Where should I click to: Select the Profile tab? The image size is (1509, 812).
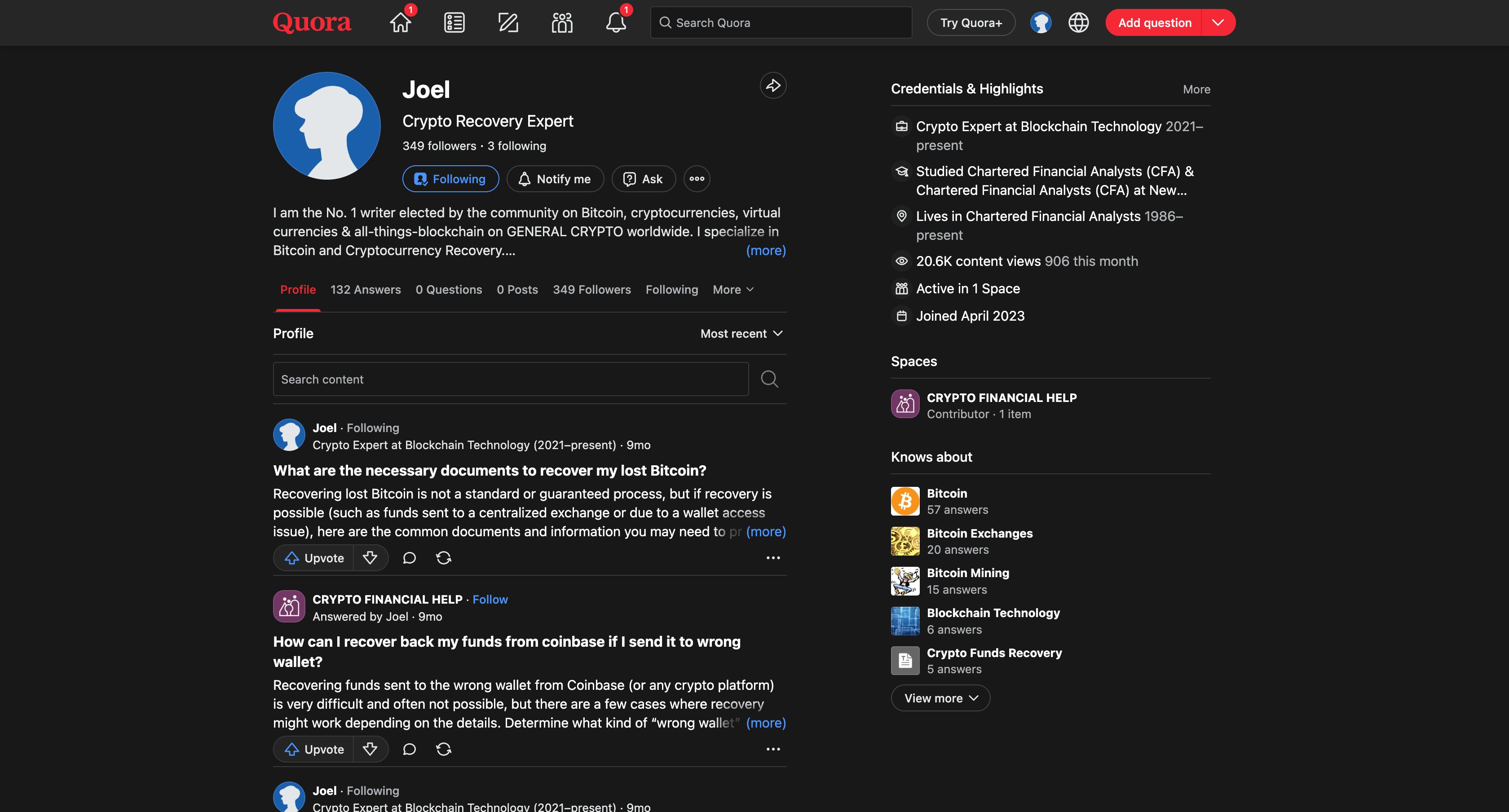tap(298, 289)
